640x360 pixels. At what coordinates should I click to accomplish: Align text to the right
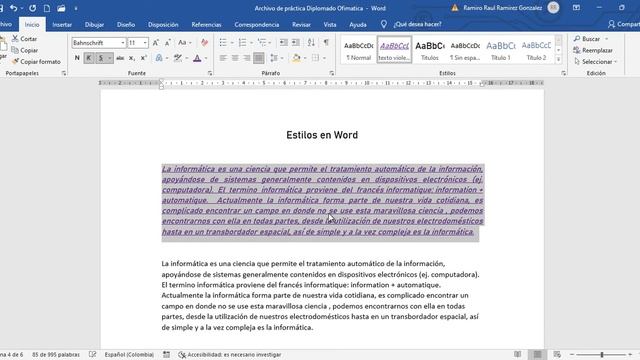pyautogui.click(x=247, y=58)
